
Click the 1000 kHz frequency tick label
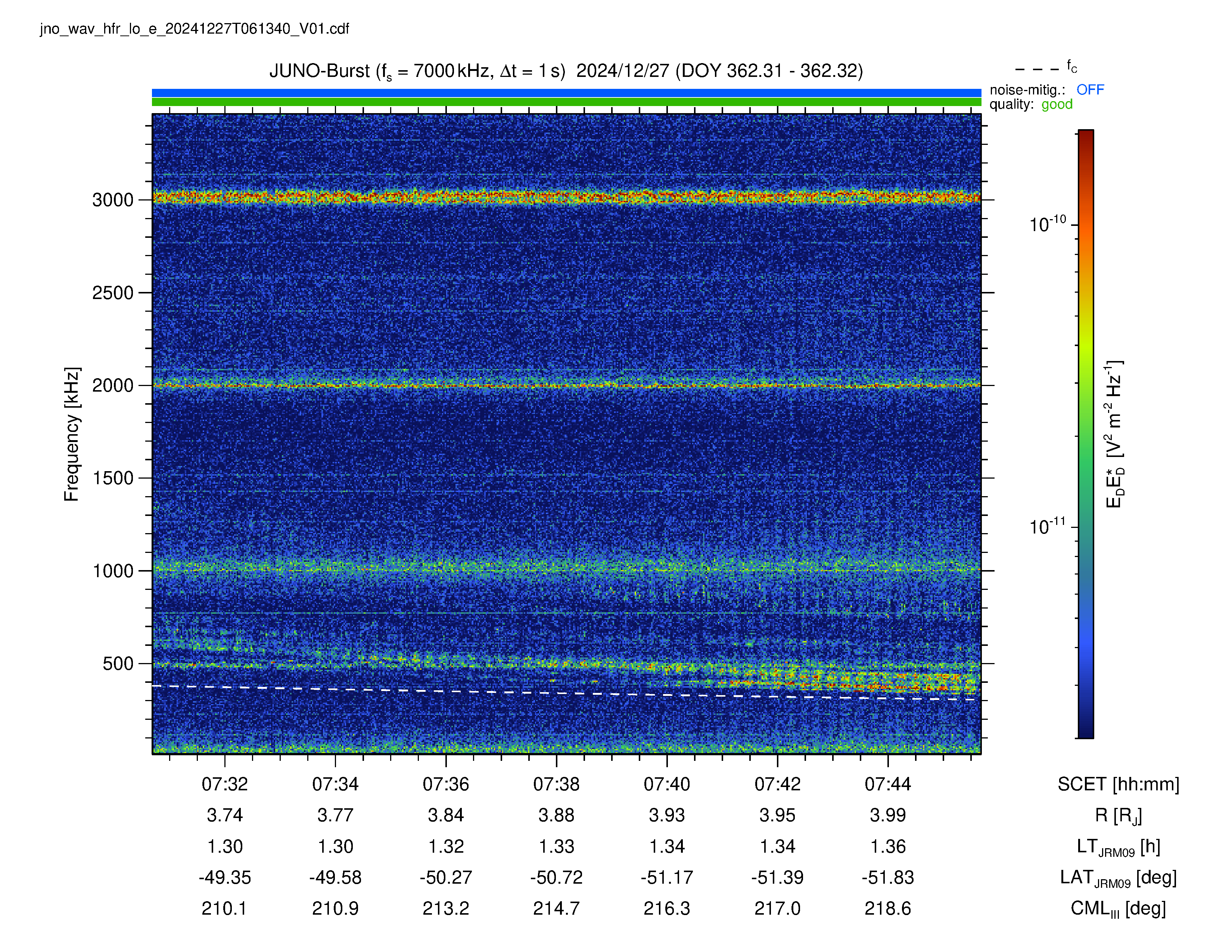tap(113, 571)
